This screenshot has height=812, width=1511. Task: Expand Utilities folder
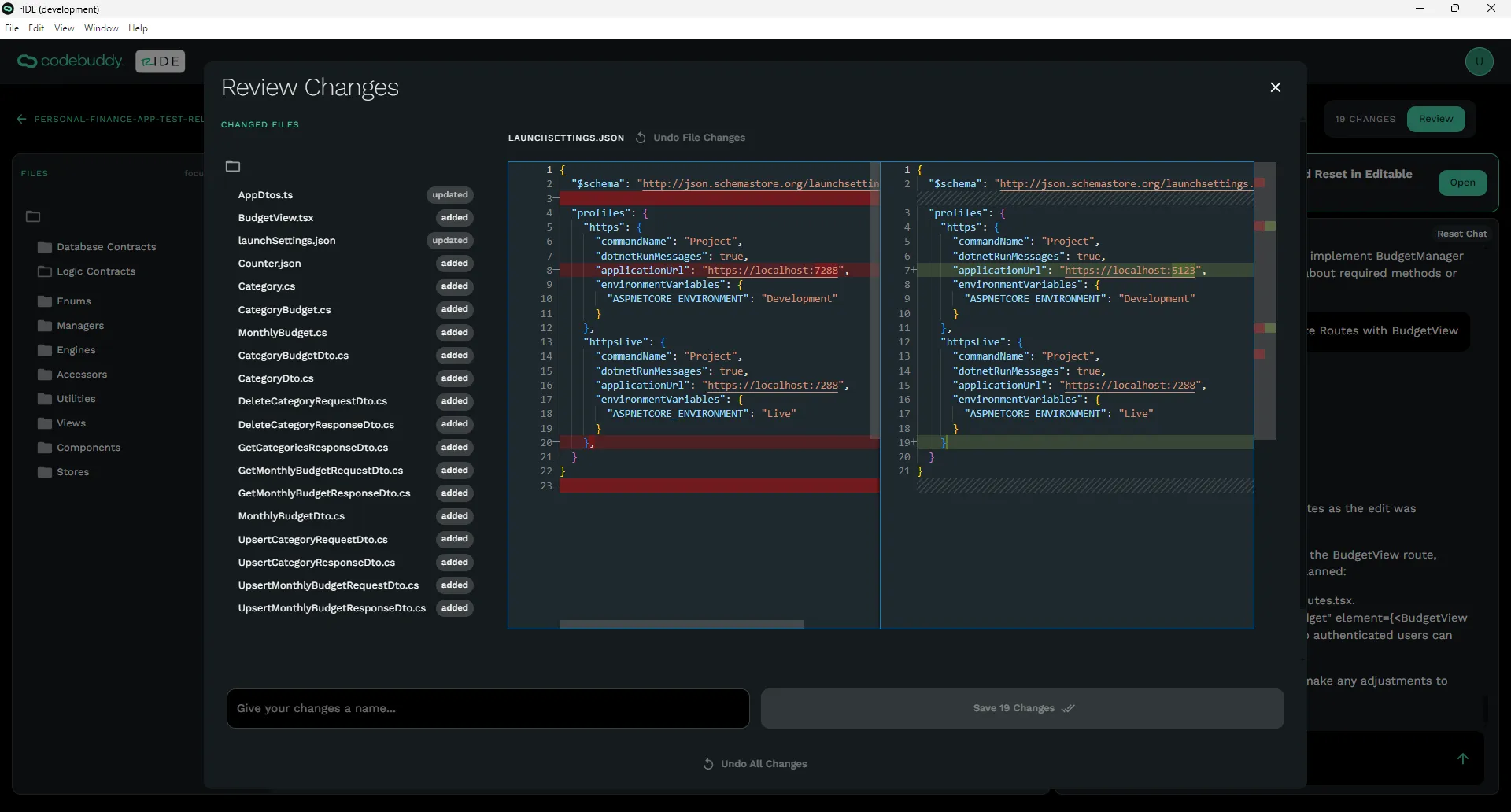coord(67,399)
